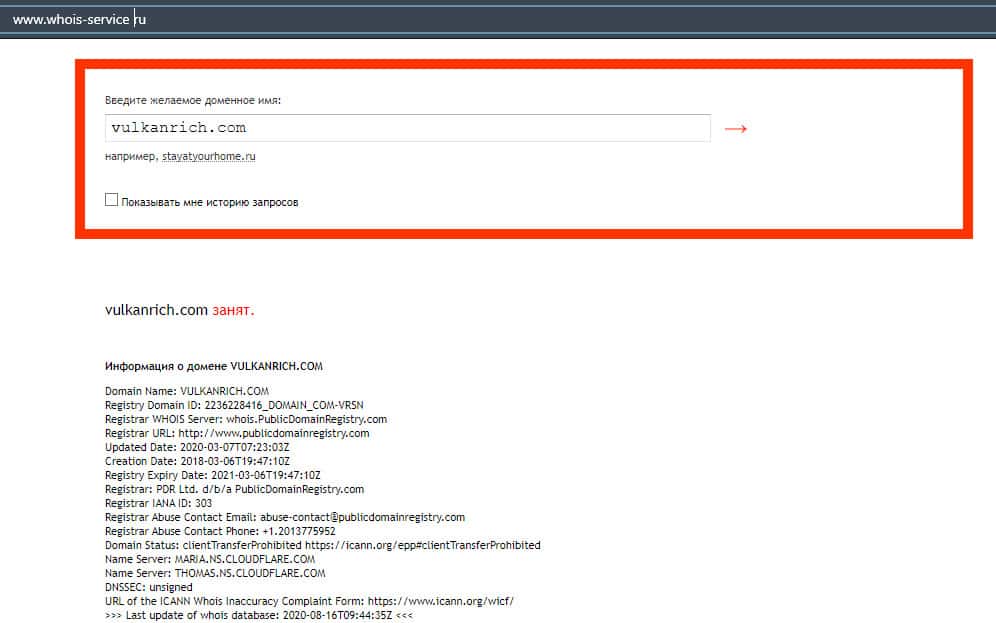
Task: Click the Registrar URL publicdomainregistry.com line
Action: [x=237, y=433]
